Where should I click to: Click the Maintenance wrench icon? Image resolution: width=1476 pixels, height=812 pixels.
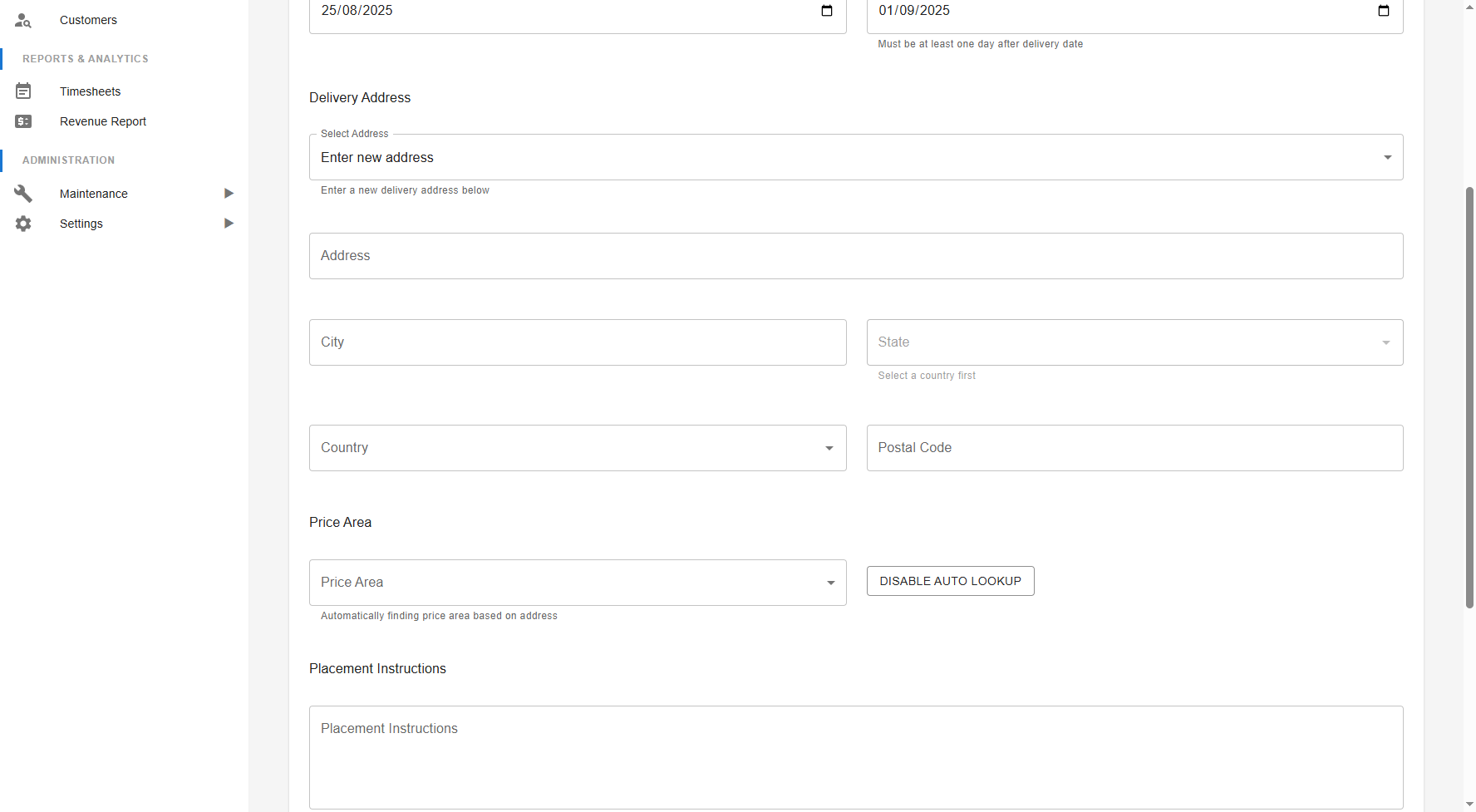[23, 194]
